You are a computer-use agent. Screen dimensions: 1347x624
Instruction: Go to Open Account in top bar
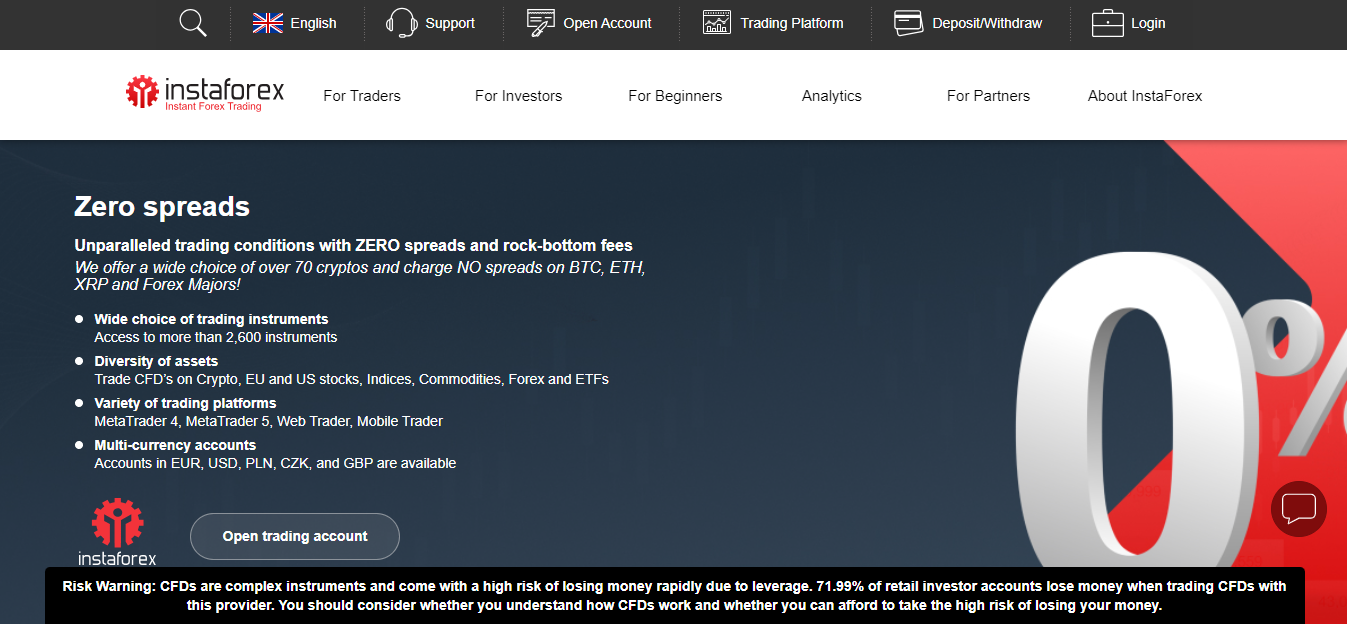click(607, 23)
